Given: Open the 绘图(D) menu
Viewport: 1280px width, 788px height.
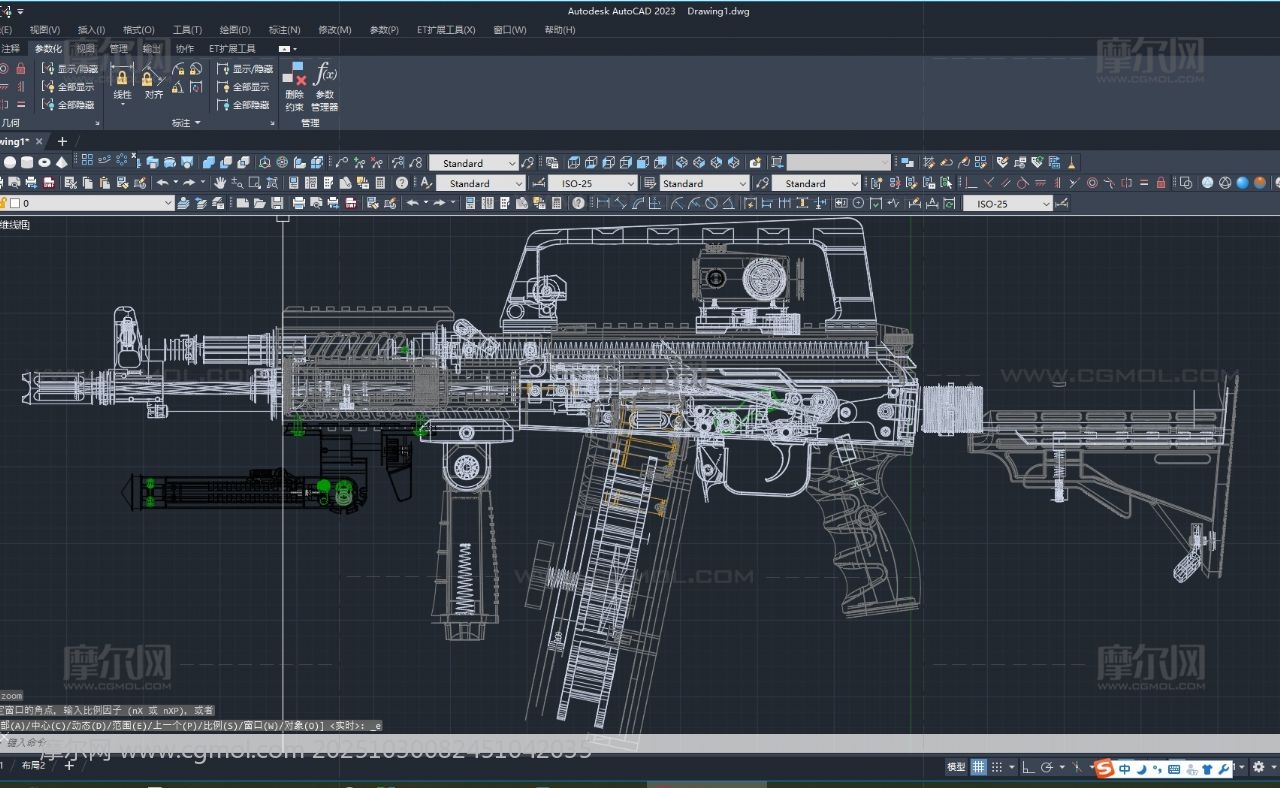Looking at the screenshot, I should pos(235,30).
